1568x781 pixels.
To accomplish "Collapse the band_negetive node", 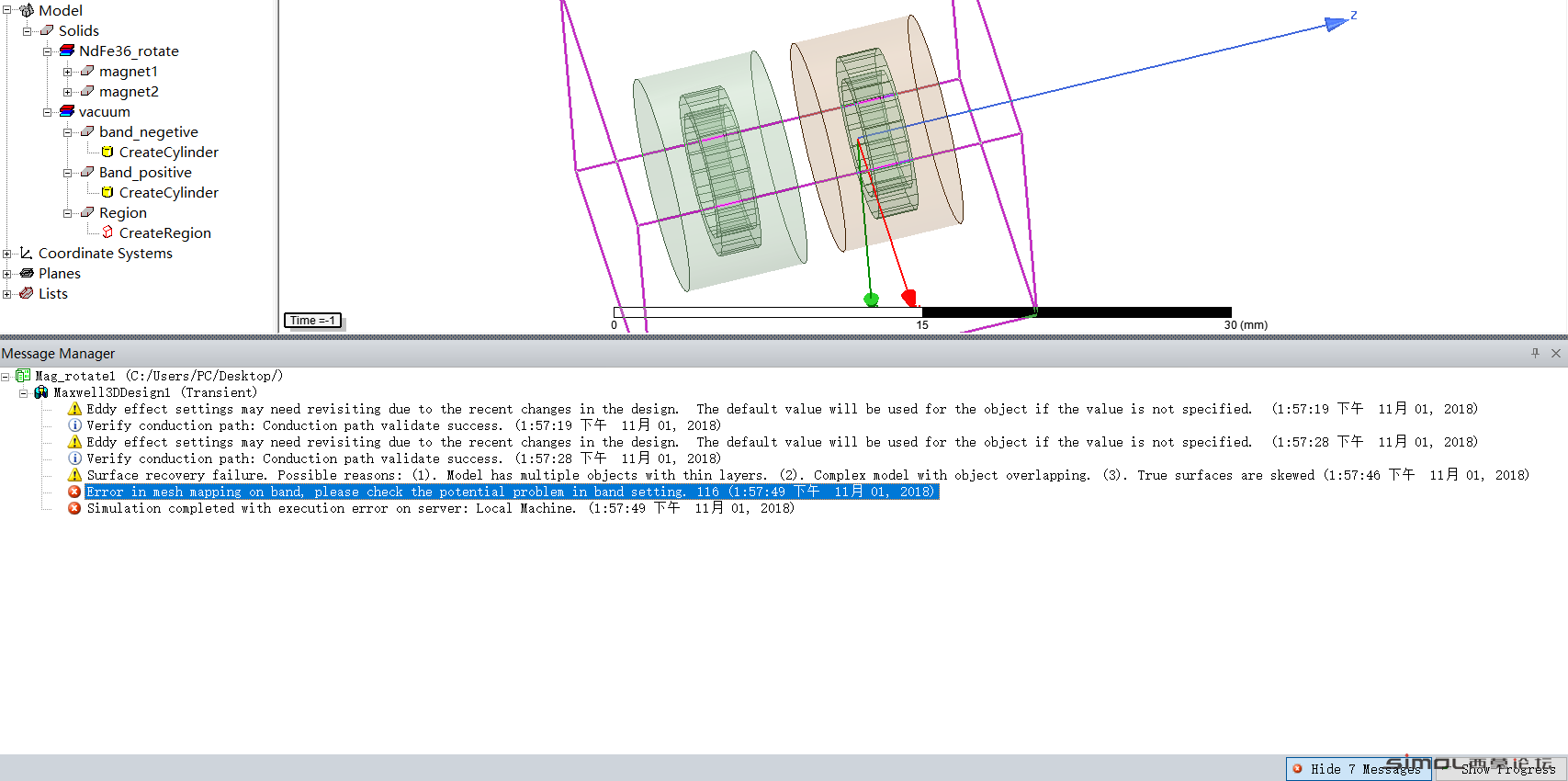I will [x=68, y=131].
